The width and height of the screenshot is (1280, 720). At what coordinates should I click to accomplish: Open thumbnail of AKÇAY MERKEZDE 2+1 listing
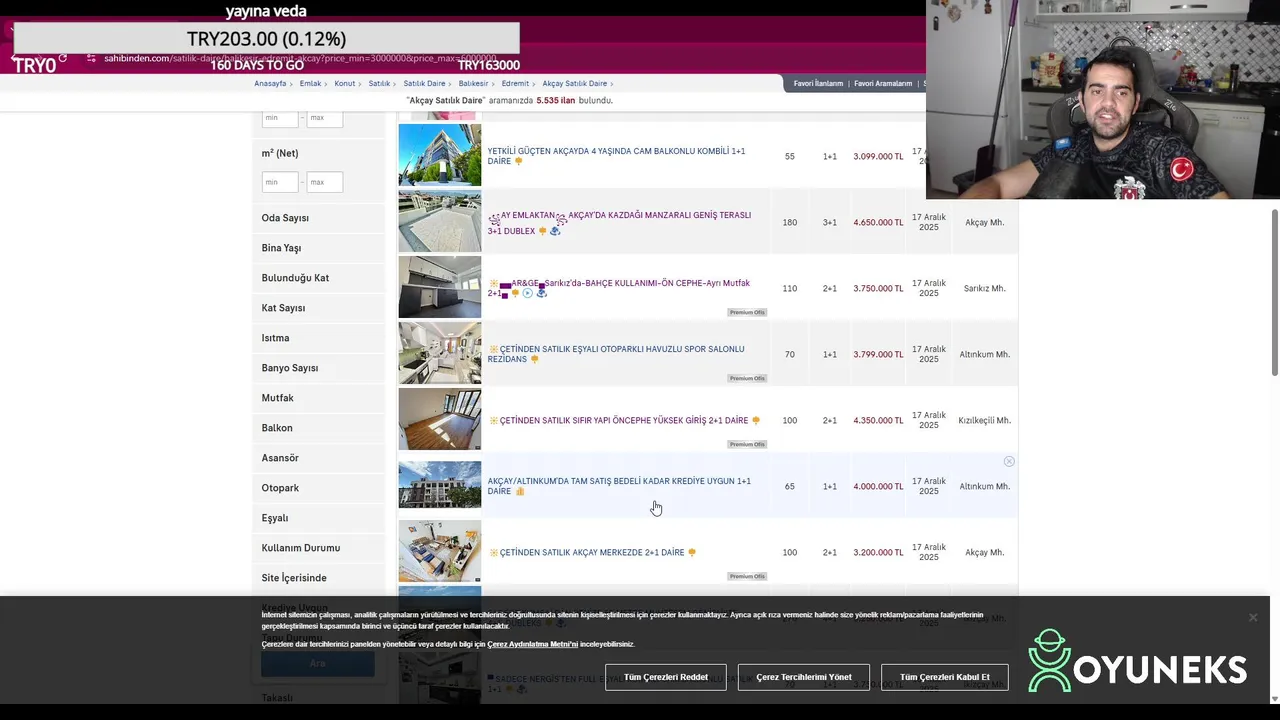440,551
